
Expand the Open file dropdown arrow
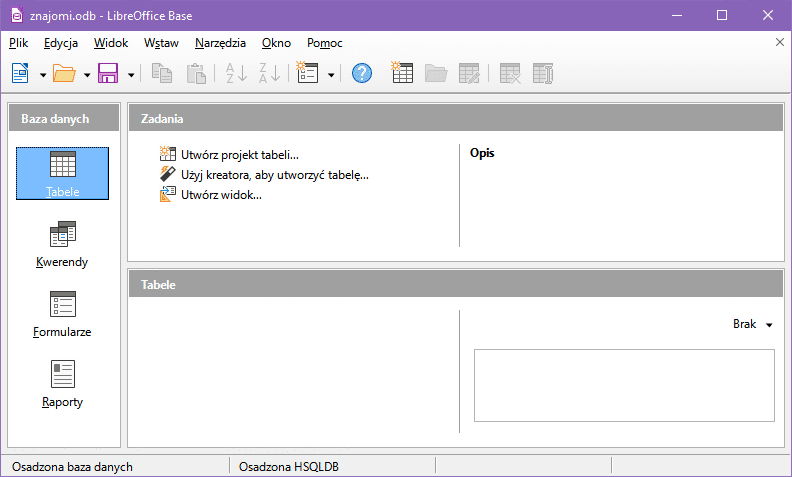pos(87,74)
